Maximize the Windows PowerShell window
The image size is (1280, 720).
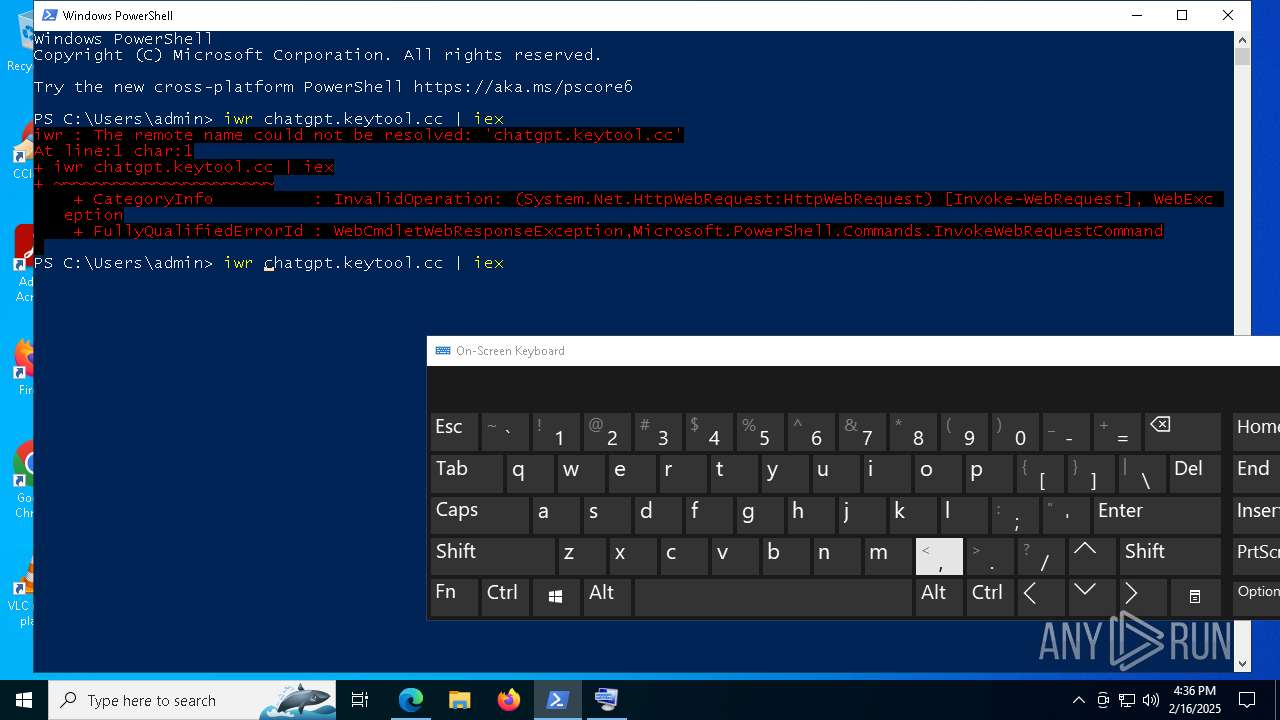click(1182, 15)
